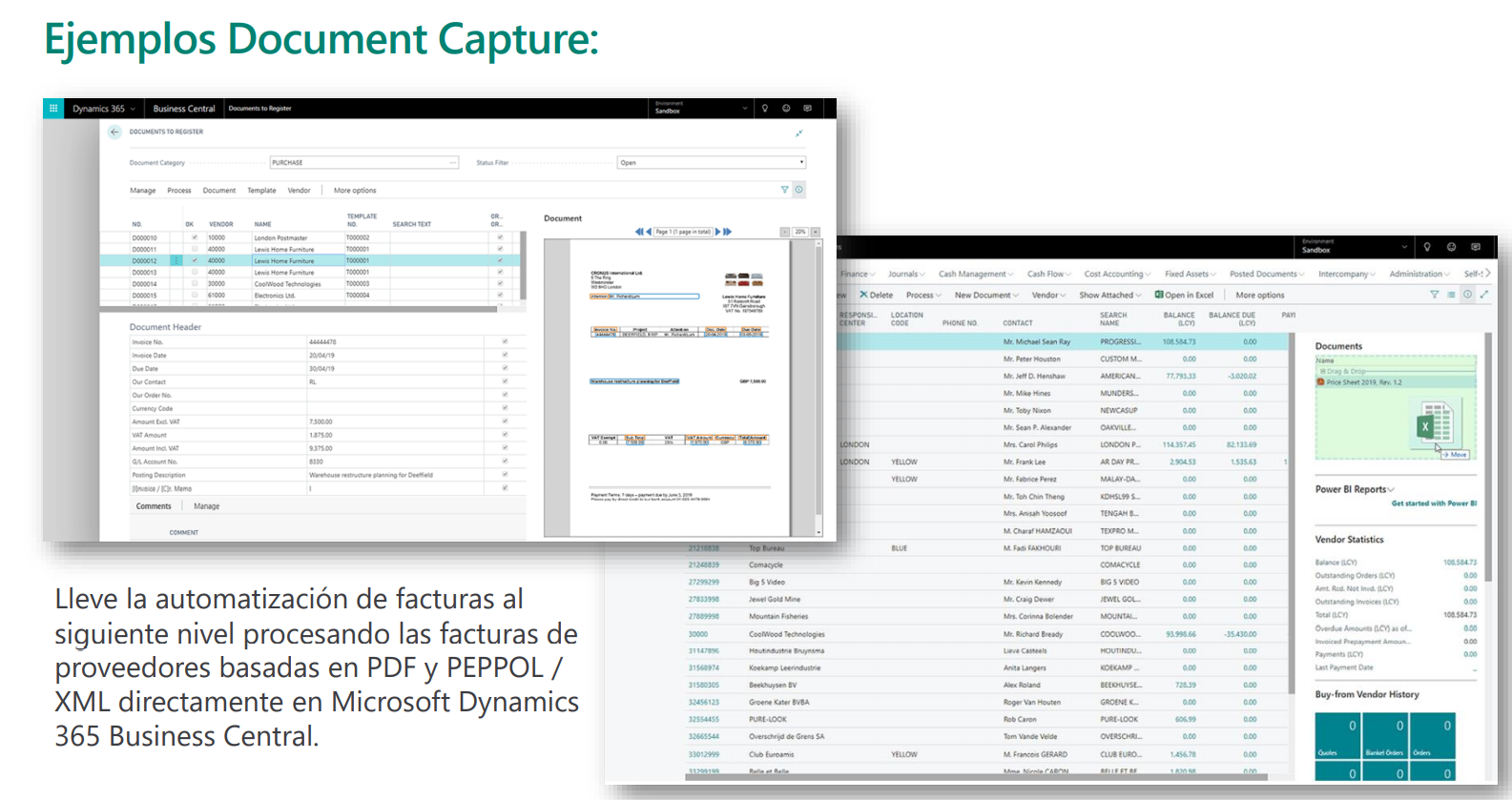Click the collapse page icon in Documents to Register
Image resolution: width=1512 pixels, height=800 pixels.
click(799, 133)
